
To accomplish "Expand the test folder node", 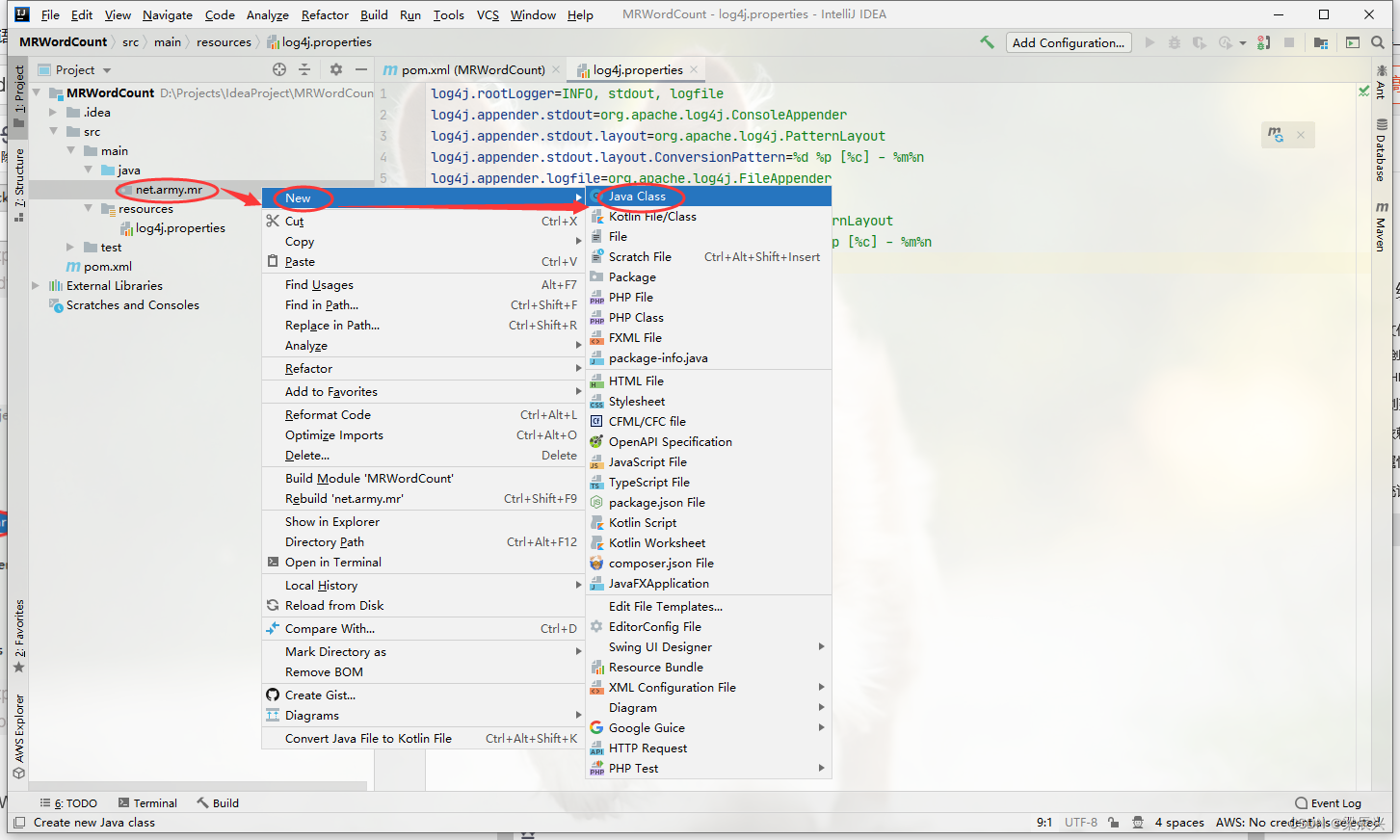I will 71,248.
